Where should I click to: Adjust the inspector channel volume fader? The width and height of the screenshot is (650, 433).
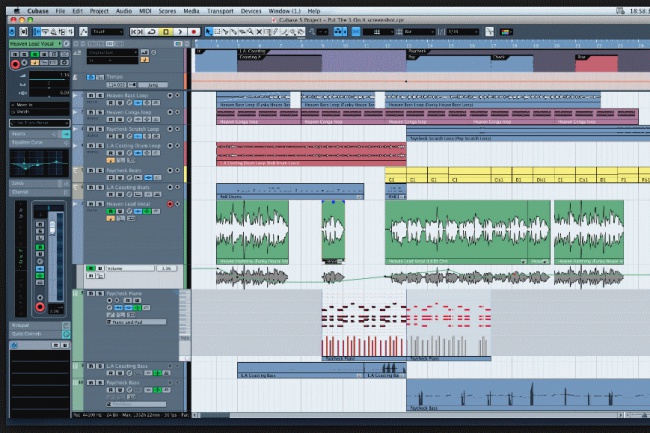(52, 227)
